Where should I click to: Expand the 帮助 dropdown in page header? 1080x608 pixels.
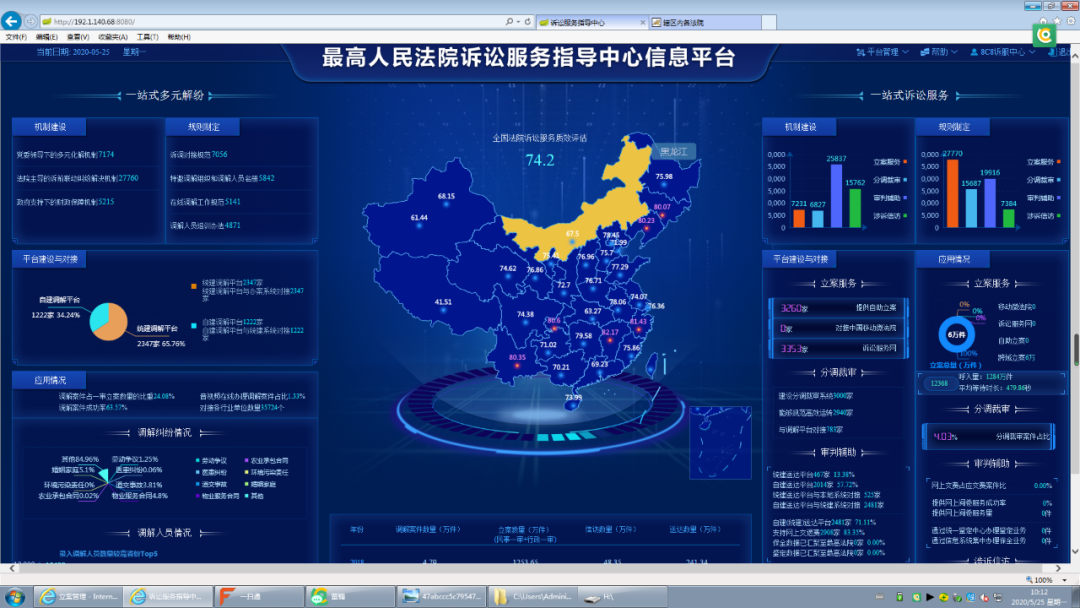coord(939,52)
